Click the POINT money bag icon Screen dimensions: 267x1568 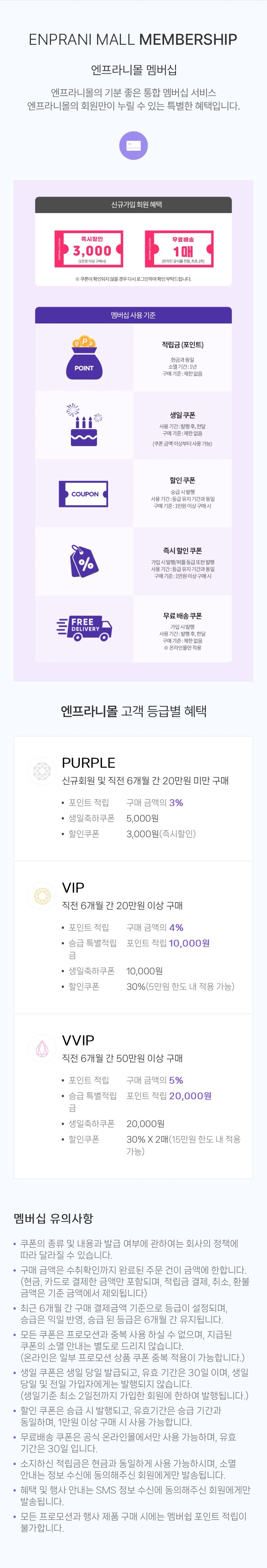tap(84, 357)
